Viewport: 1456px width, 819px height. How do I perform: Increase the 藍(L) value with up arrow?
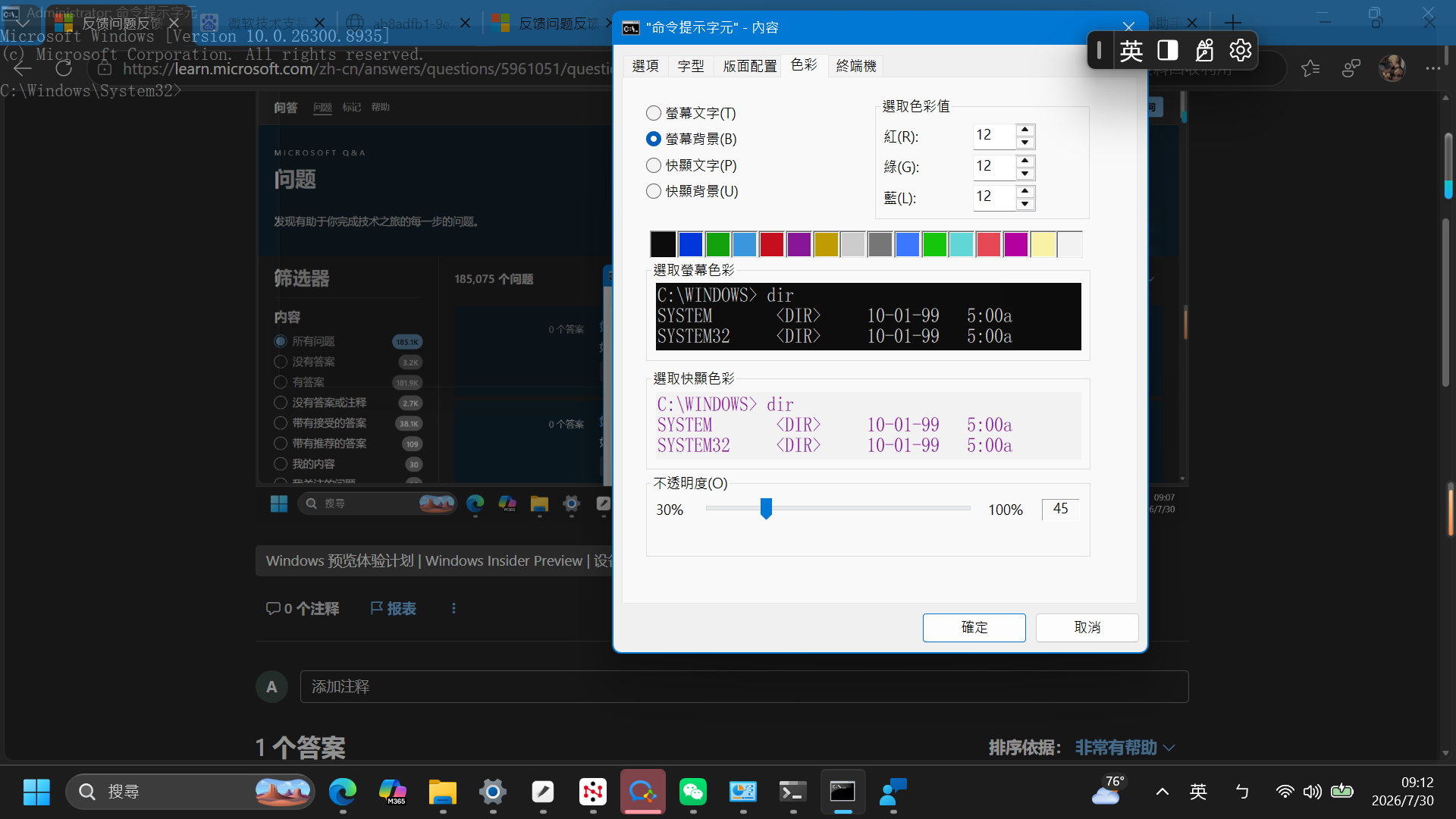[x=1025, y=191]
